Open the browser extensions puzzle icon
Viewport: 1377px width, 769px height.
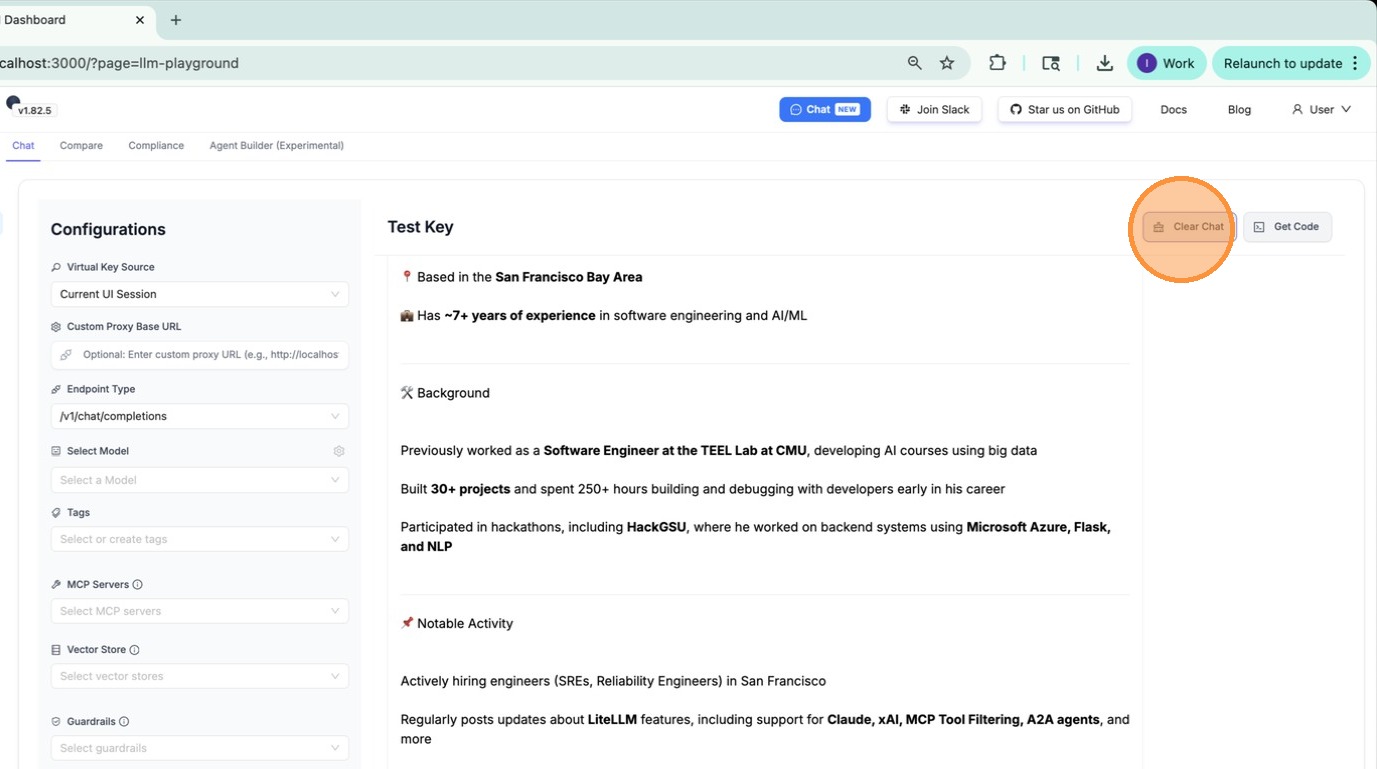(x=997, y=63)
